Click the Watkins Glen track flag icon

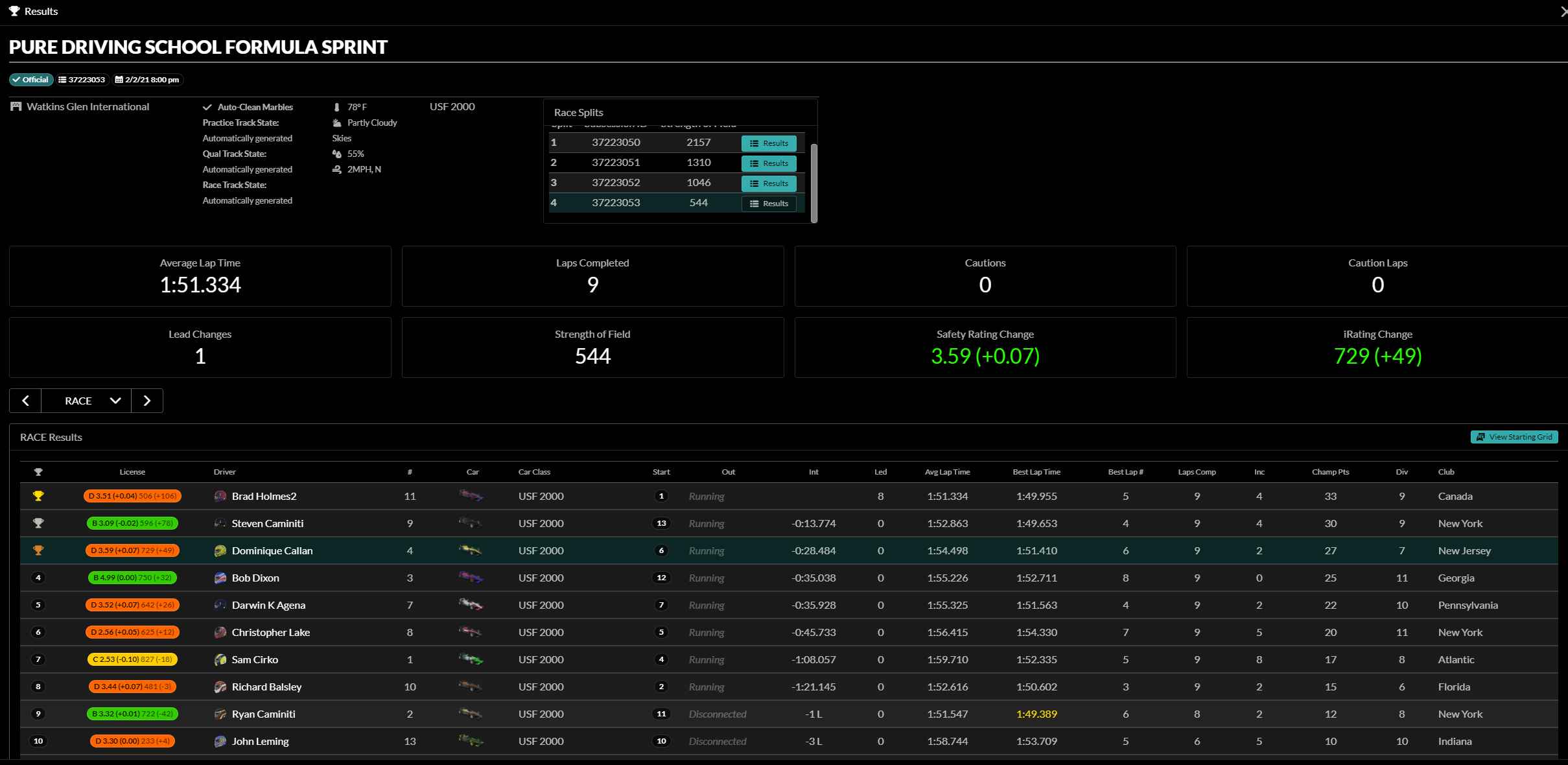16,106
